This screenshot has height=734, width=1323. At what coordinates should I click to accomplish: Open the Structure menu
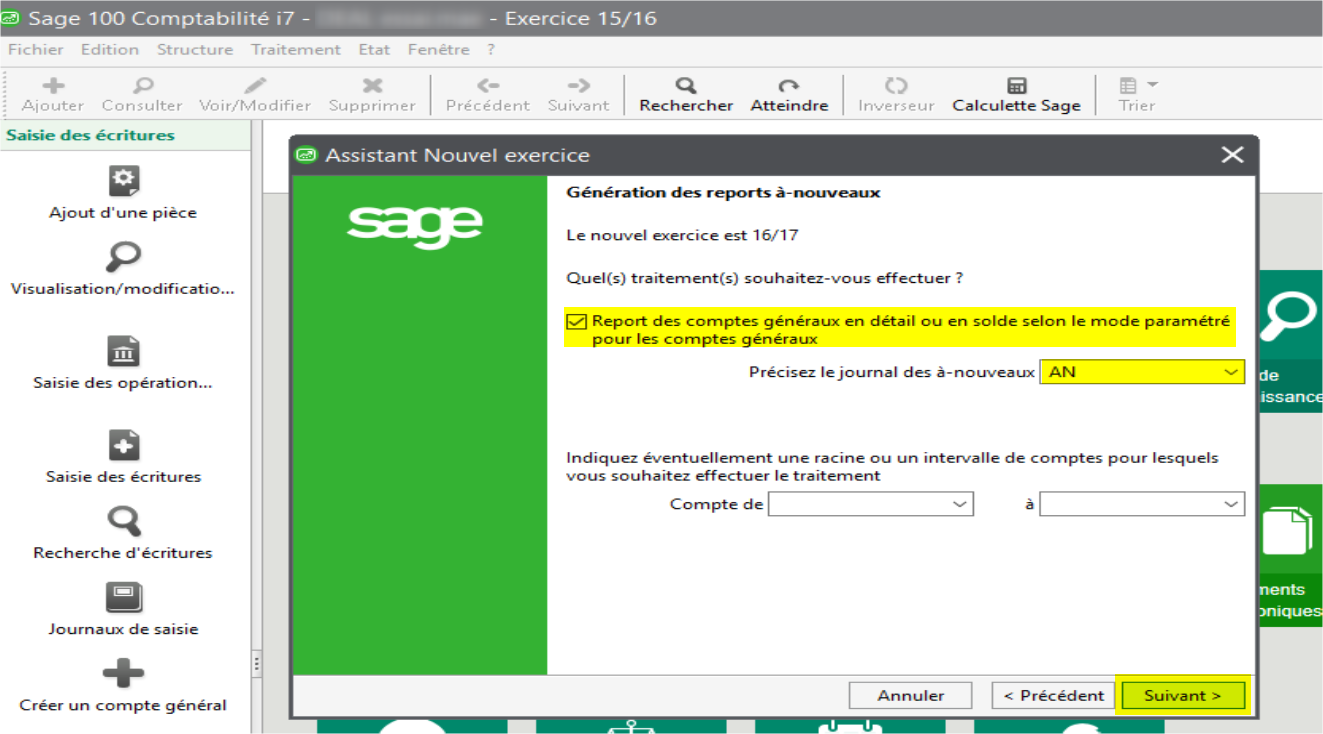click(x=194, y=49)
